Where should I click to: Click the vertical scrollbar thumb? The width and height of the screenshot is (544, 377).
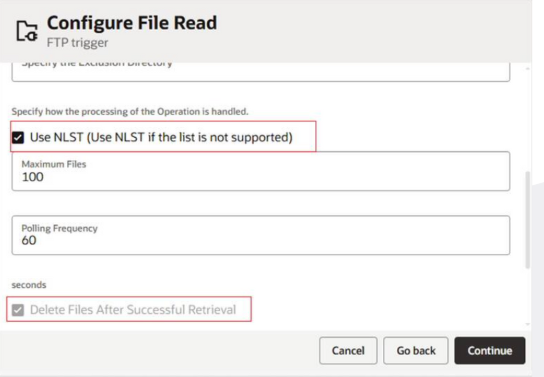point(528,220)
